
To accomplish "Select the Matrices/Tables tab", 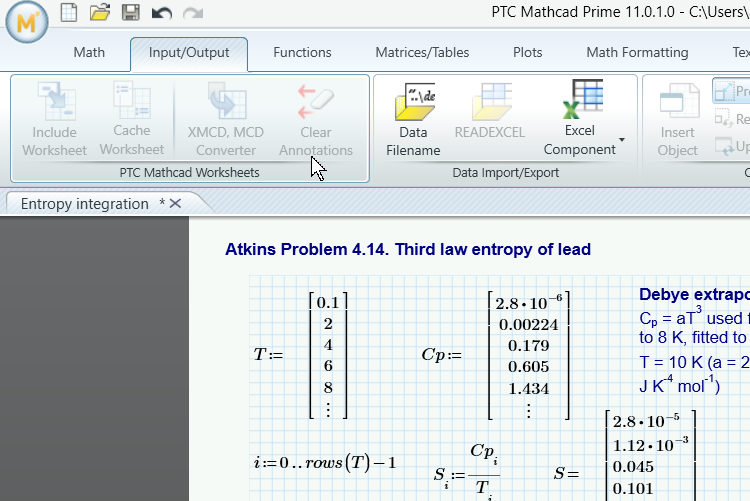I will pyautogui.click(x=422, y=52).
